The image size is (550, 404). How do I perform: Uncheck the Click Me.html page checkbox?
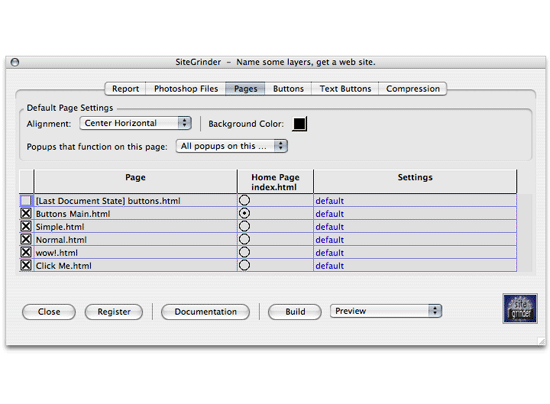pyautogui.click(x=26, y=265)
